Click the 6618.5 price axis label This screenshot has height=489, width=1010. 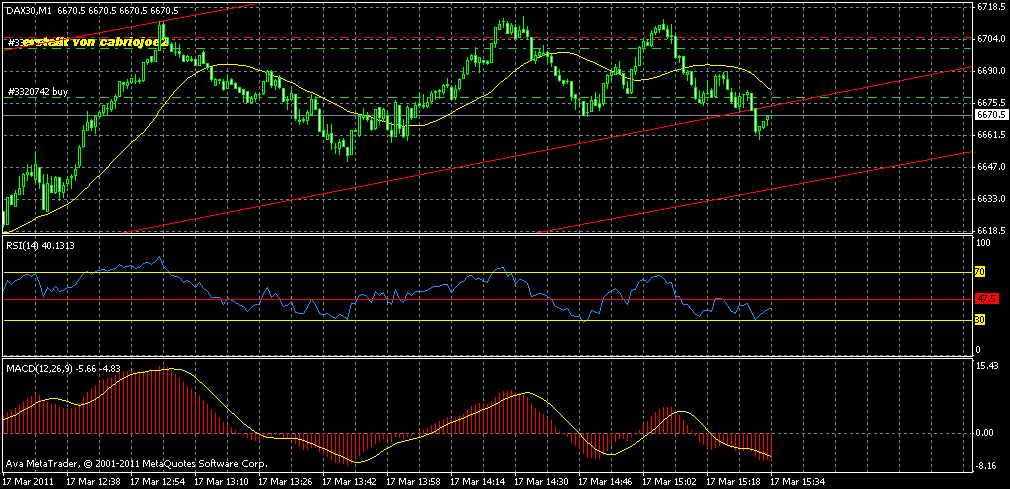[x=991, y=231]
